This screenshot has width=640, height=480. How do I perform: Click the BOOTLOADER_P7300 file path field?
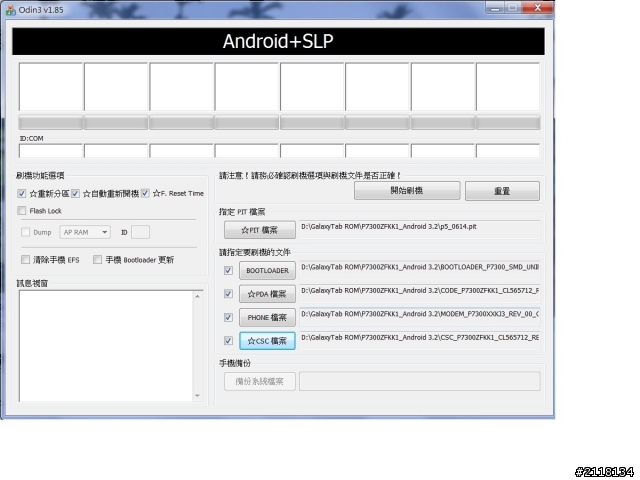pos(420,270)
